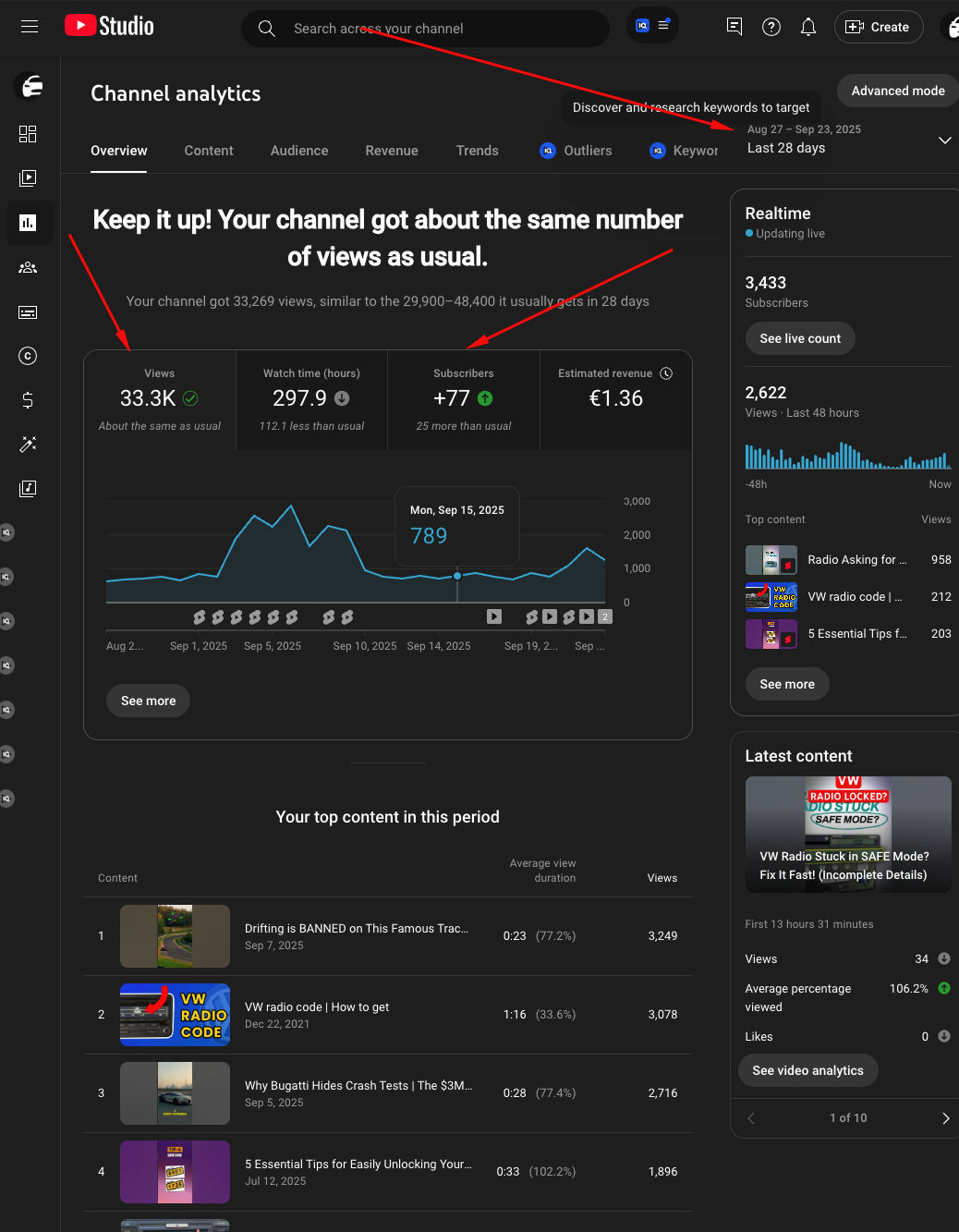Open the Community icon in the sidebar

coord(28,267)
